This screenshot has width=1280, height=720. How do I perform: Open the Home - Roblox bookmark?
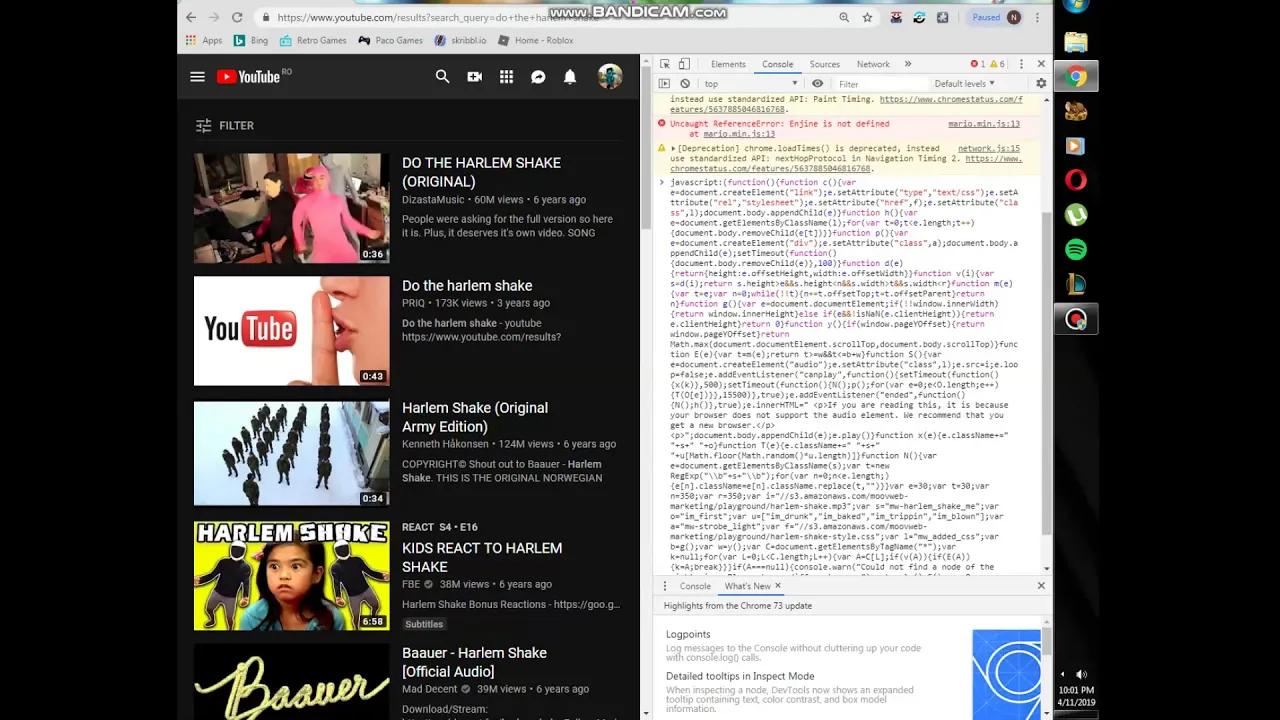pos(536,41)
